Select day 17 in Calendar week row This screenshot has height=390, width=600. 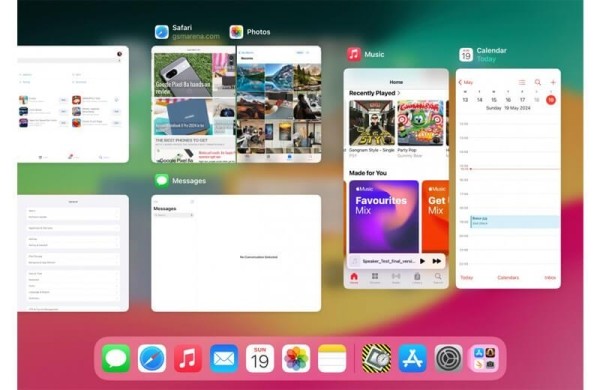(x=522, y=100)
